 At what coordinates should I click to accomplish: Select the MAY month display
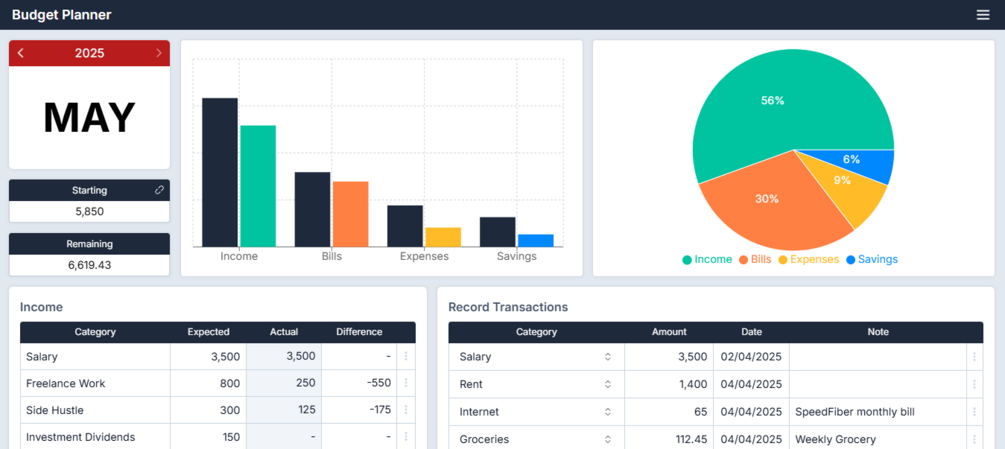(x=89, y=118)
